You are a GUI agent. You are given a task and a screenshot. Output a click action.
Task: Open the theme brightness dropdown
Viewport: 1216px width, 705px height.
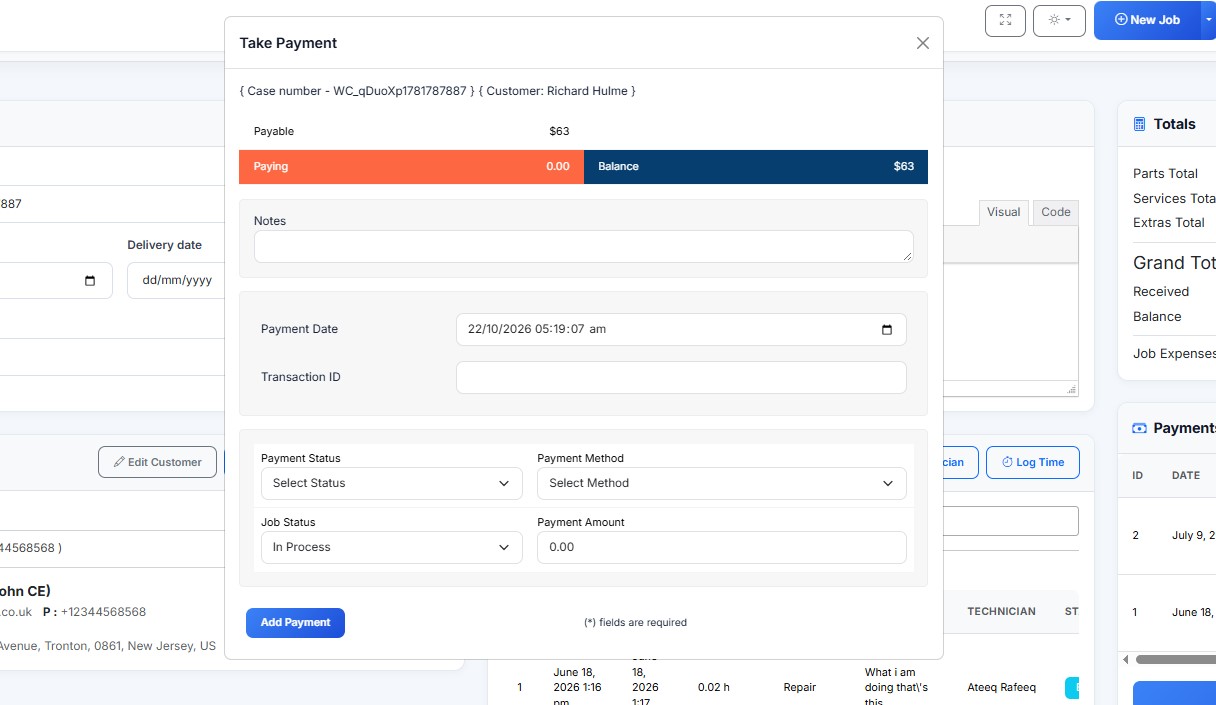pos(1060,21)
